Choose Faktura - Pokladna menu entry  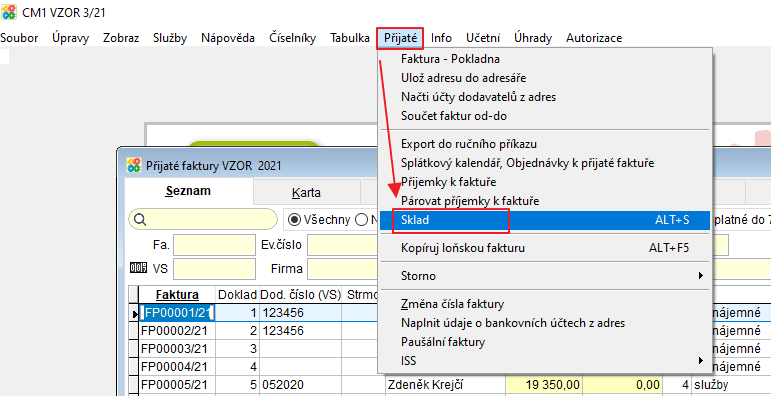click(x=545, y=59)
